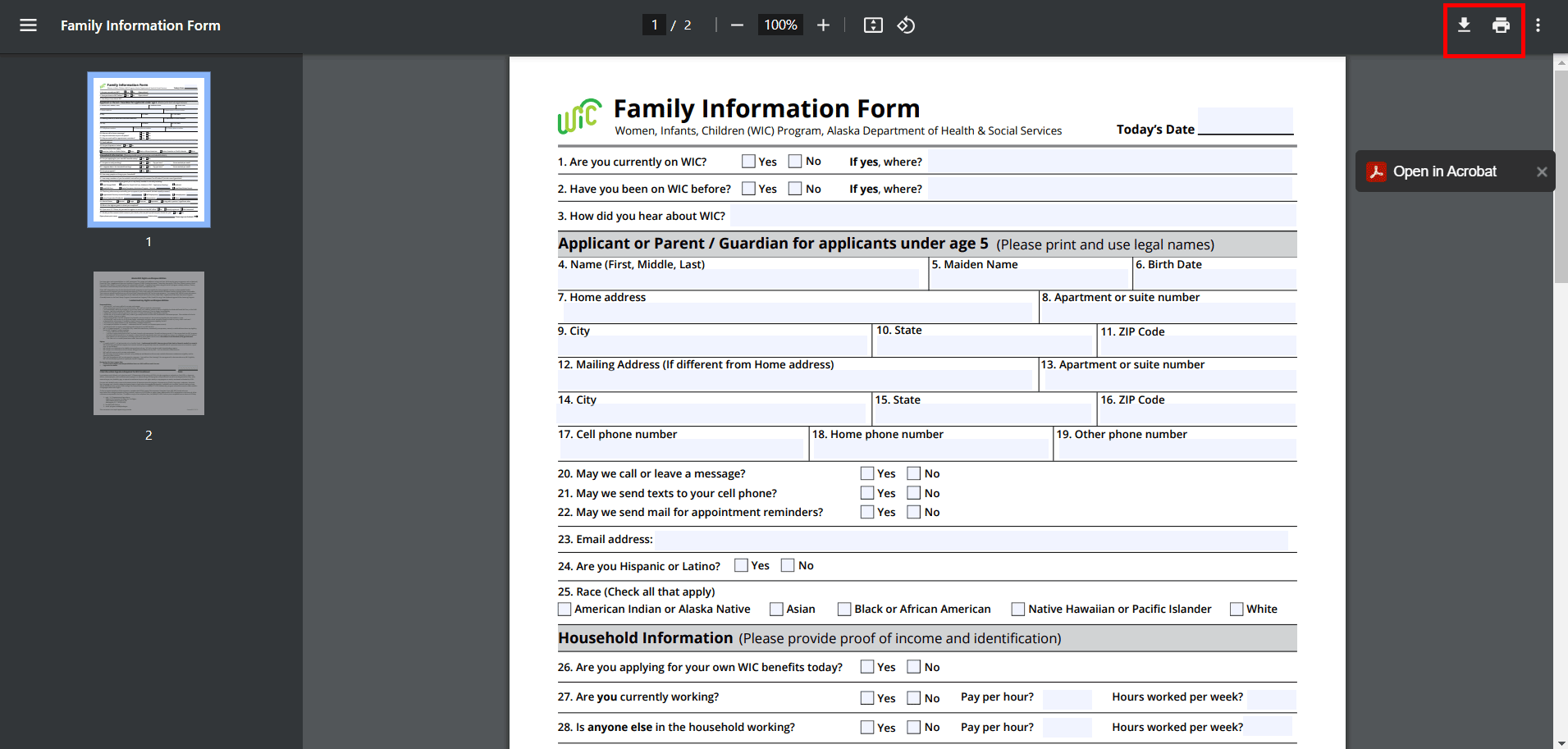The width and height of the screenshot is (1568, 749).
Task: Rotate the document counterclockwise
Action: [906, 25]
